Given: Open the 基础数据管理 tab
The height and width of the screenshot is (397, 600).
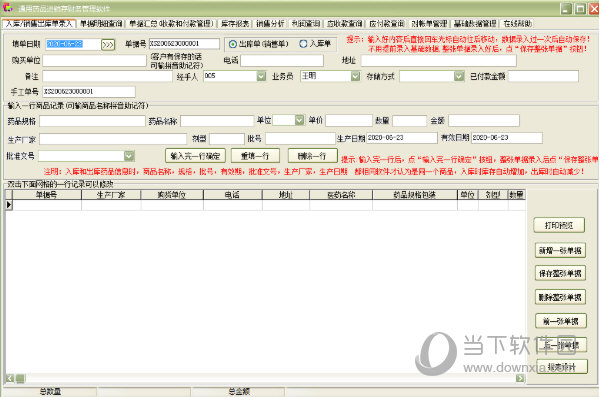Looking at the screenshot, I should coord(475,24).
